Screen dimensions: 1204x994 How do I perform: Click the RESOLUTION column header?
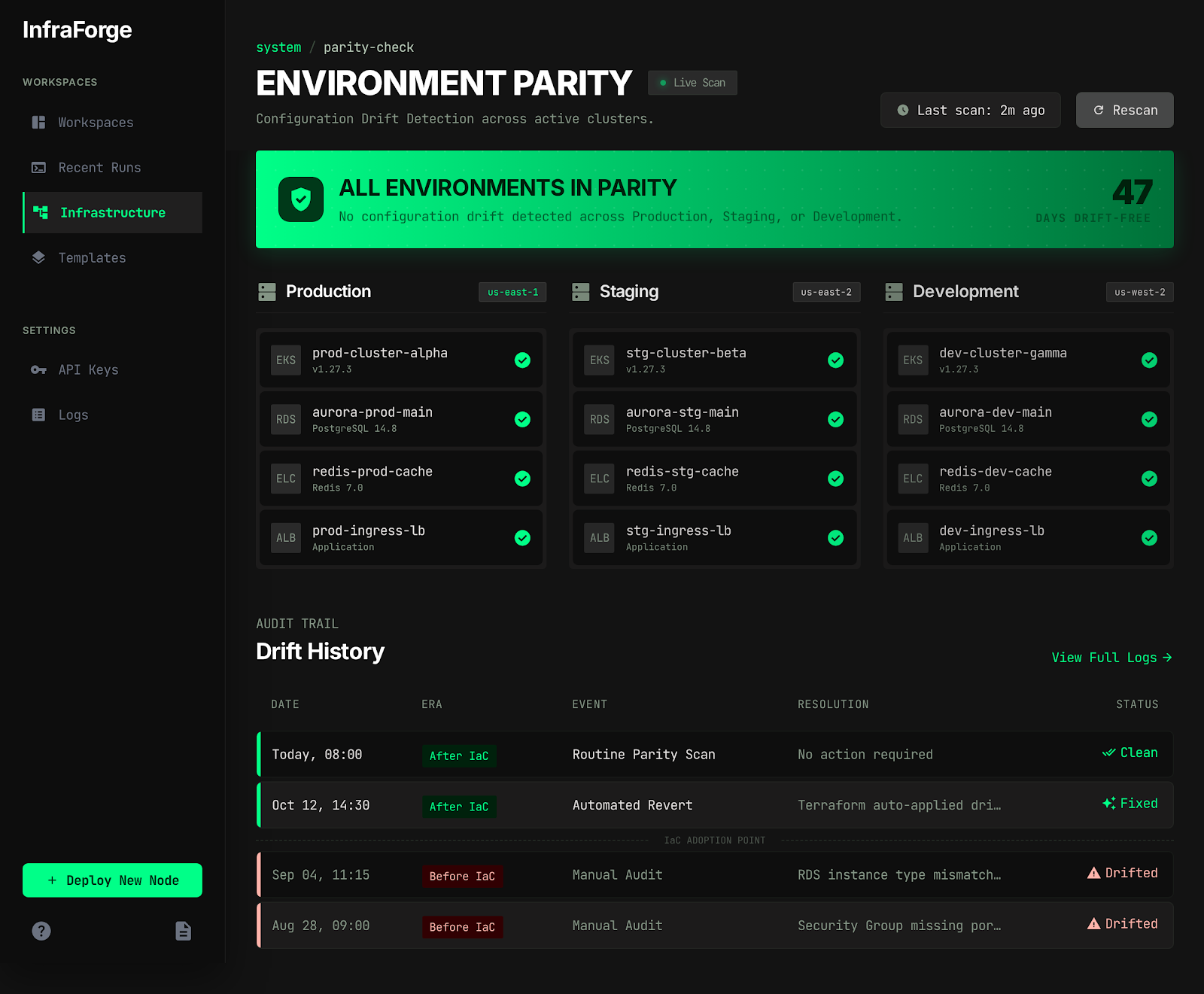(833, 704)
